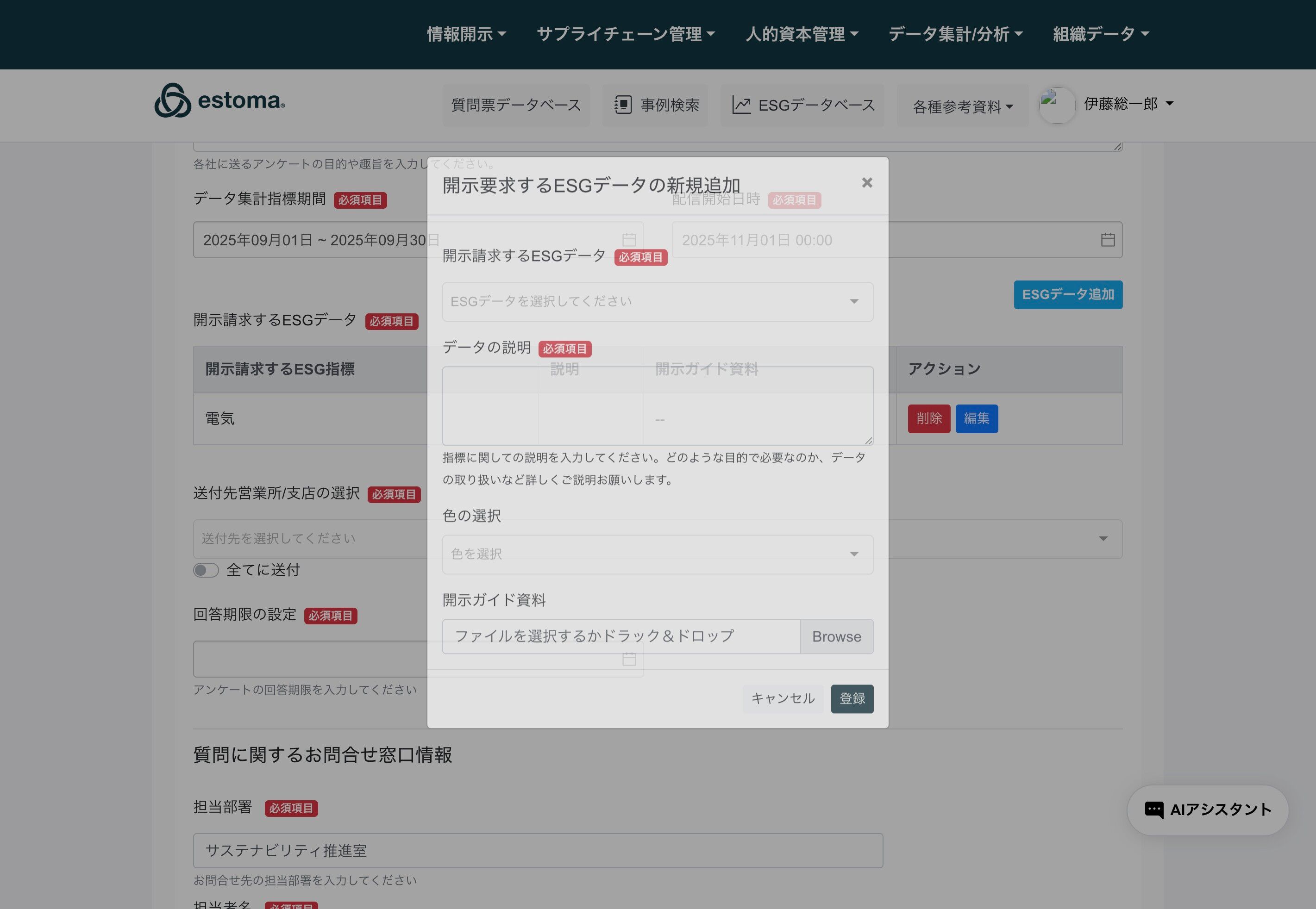Open 事例検索 notebook icon button
Screen dimensions: 1316x909
[x=623, y=105]
